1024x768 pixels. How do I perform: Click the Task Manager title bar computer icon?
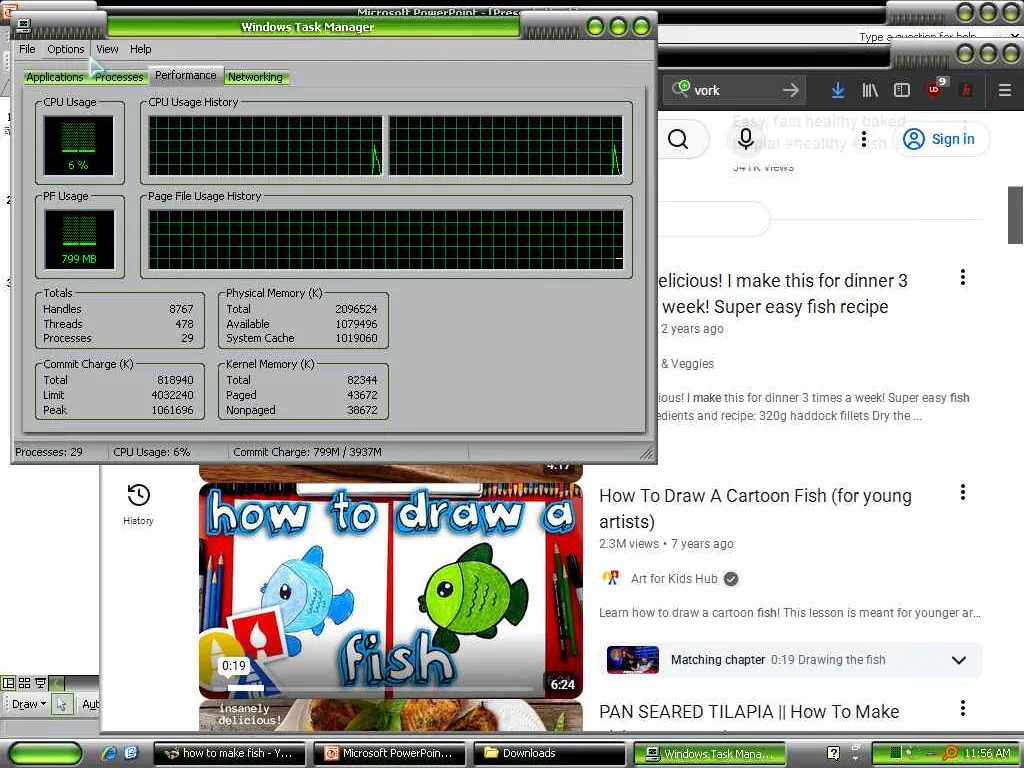coord(24,26)
